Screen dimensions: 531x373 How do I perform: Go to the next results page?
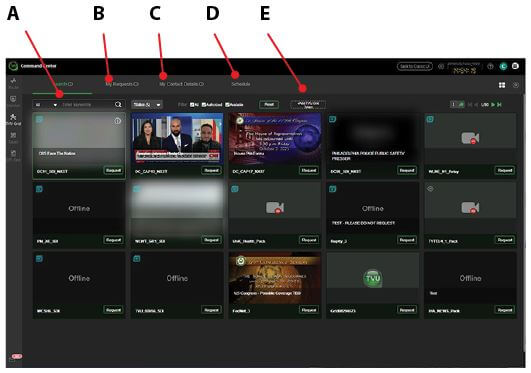[493, 105]
